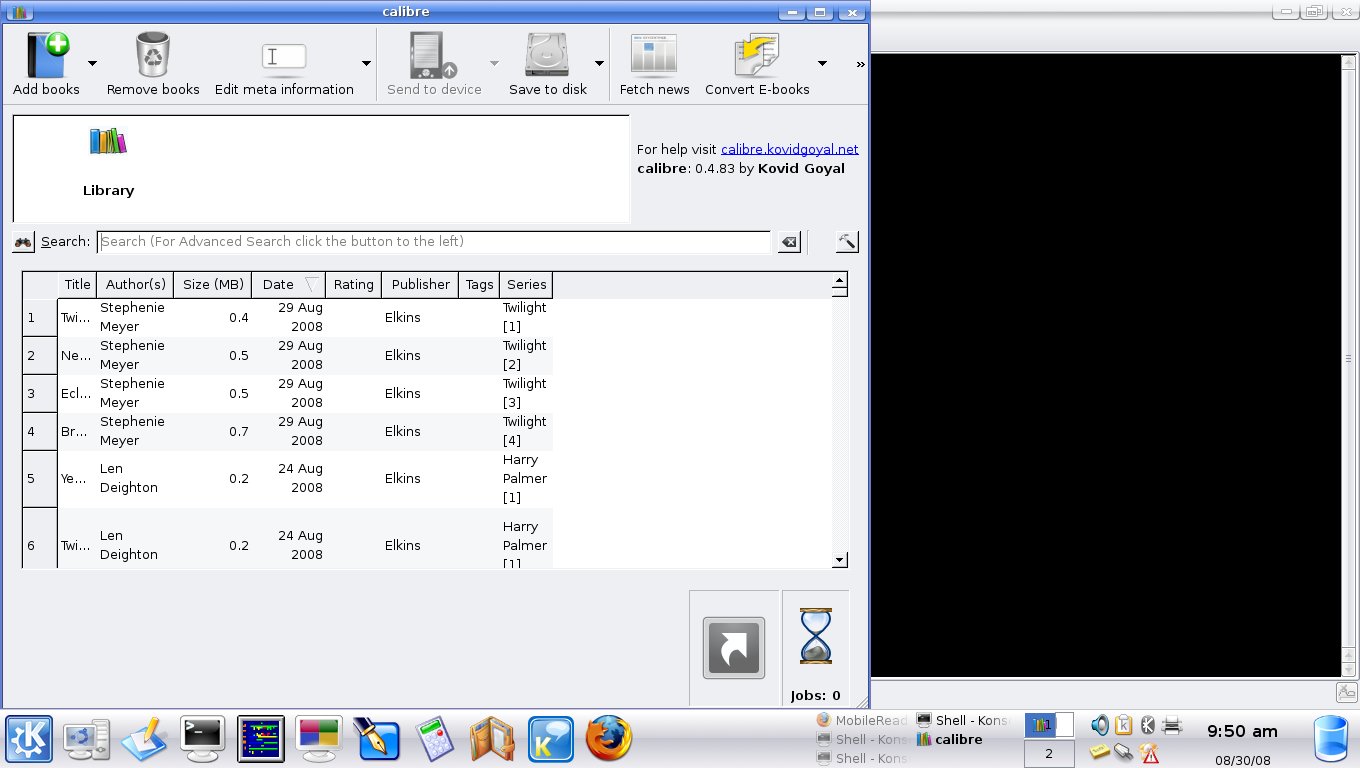Image resolution: width=1360 pixels, height=768 pixels.
Task: Click the book list scrollbar up arrow
Action: click(x=840, y=280)
